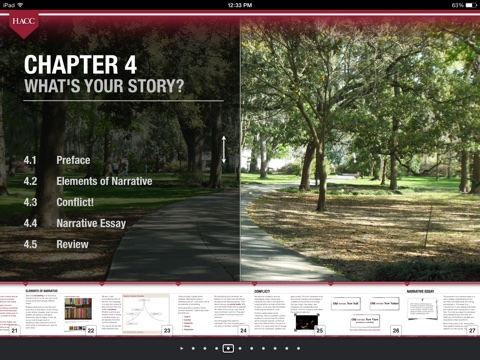Jump to the last chapter dot
Image resolution: width=480 pixels, height=360 pixels.
298,348
